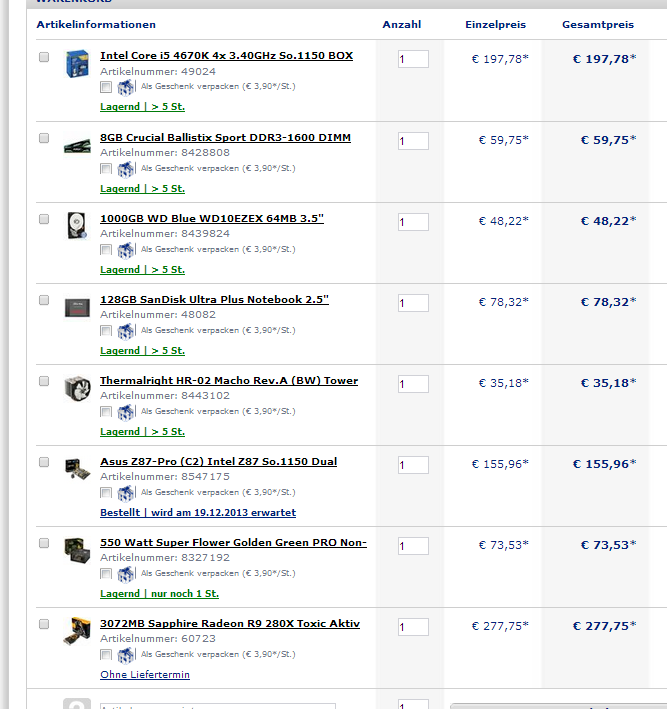Click the gift icon for Super Flower PSU
The image size is (667, 709).
125,574
